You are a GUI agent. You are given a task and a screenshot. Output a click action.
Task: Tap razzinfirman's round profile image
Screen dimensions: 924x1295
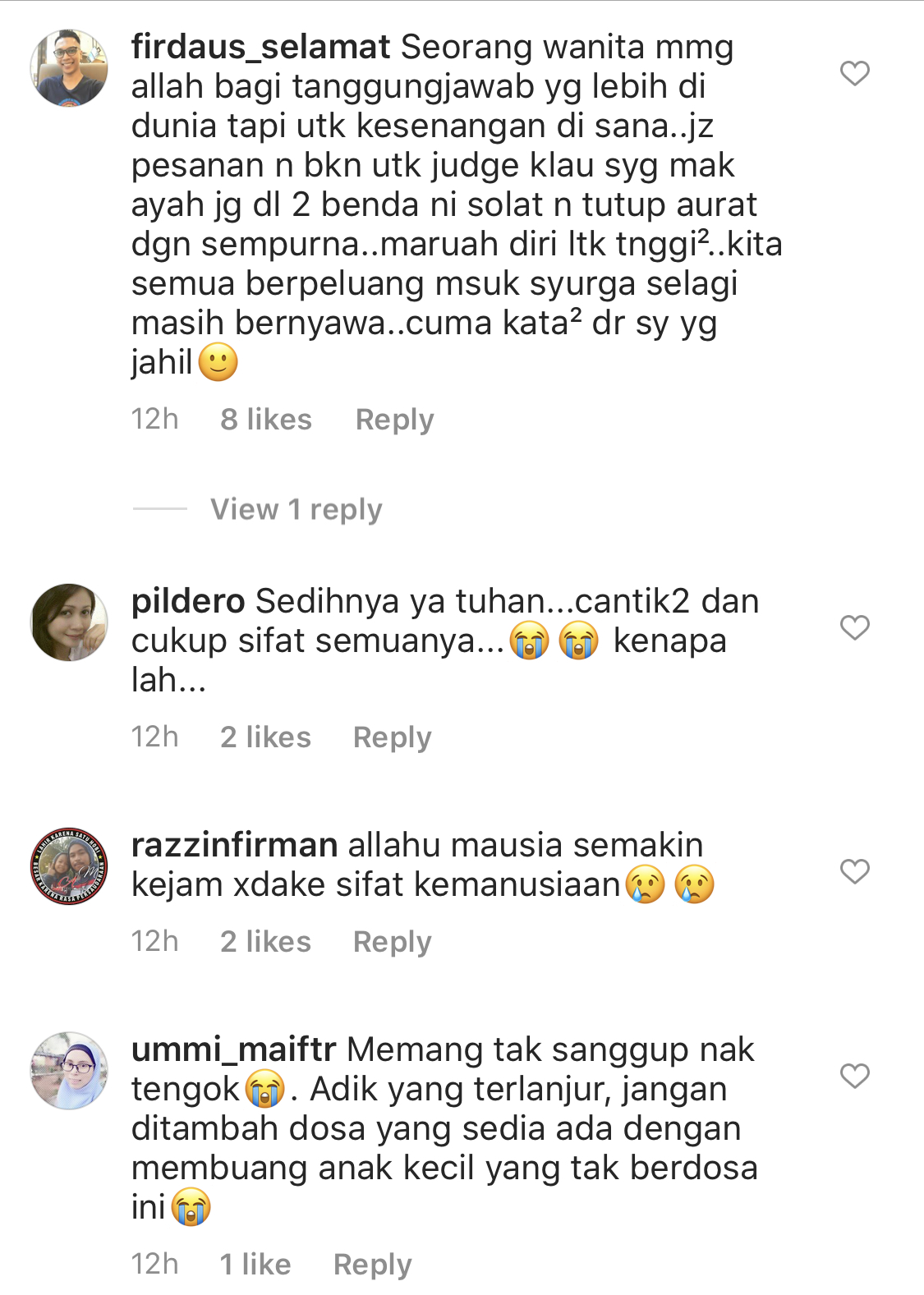tap(69, 866)
